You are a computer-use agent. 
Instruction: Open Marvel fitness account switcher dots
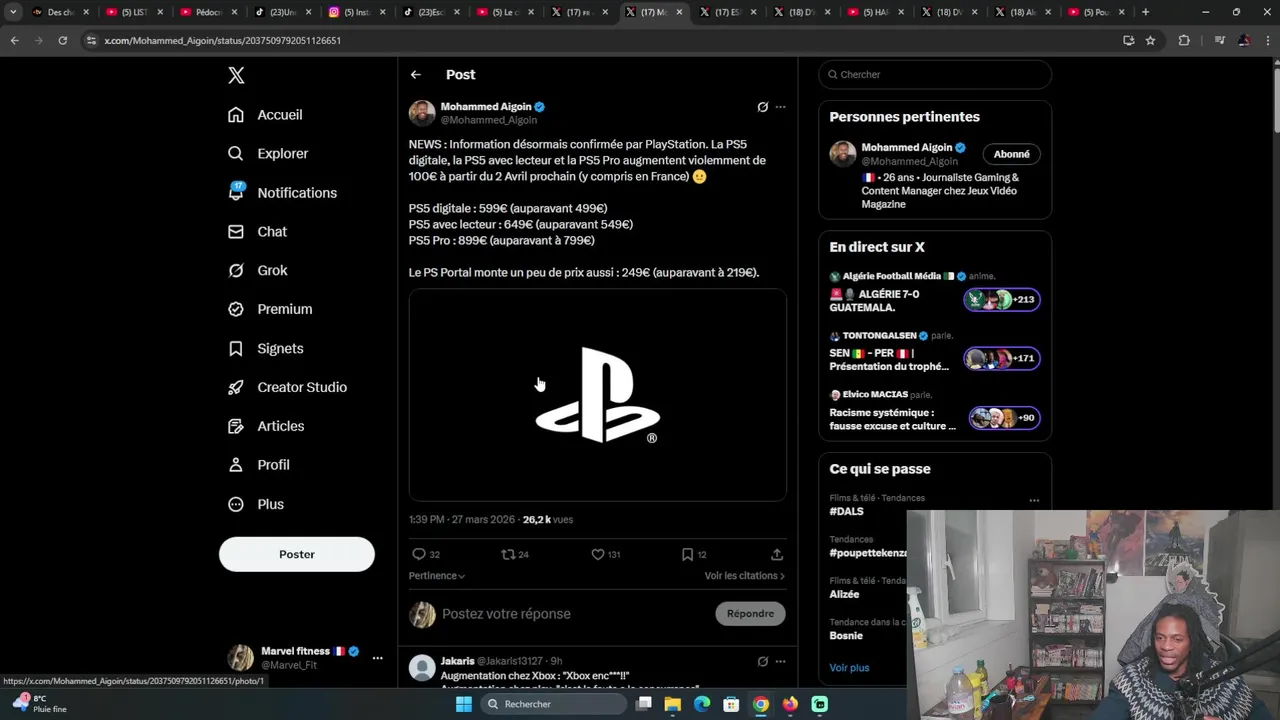coord(377,658)
